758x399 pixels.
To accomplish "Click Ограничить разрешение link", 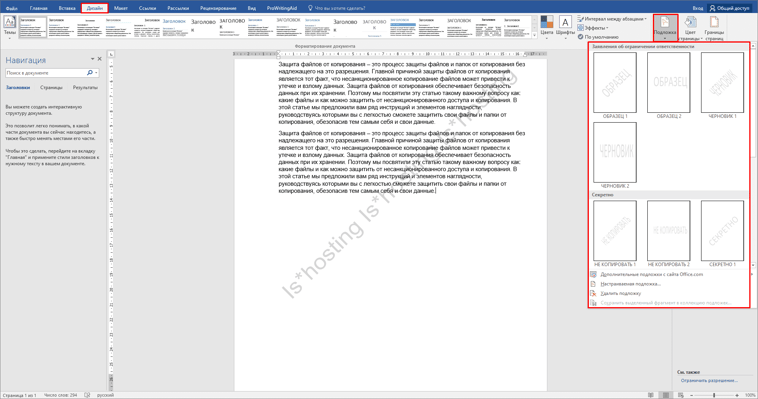I will pos(709,381).
